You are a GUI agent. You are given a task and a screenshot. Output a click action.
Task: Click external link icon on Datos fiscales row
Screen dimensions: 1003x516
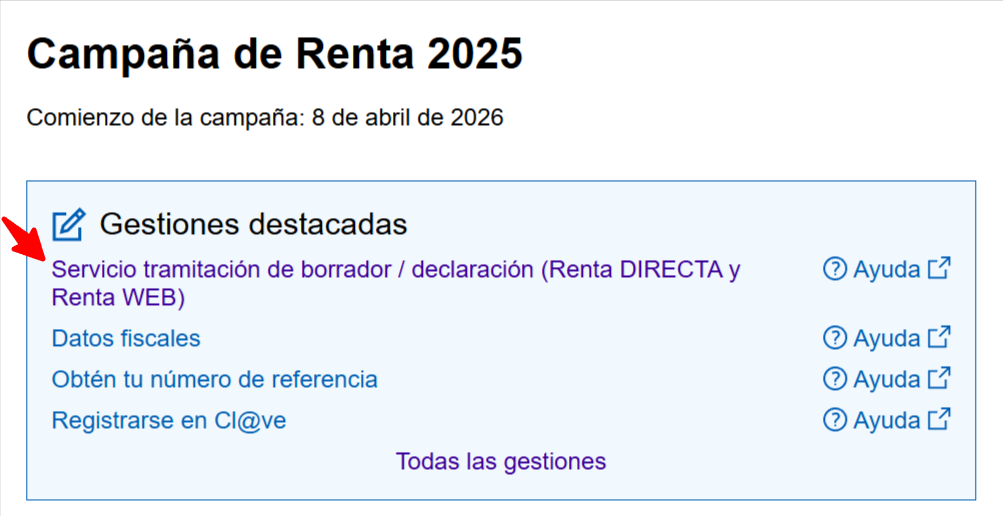[939, 338]
